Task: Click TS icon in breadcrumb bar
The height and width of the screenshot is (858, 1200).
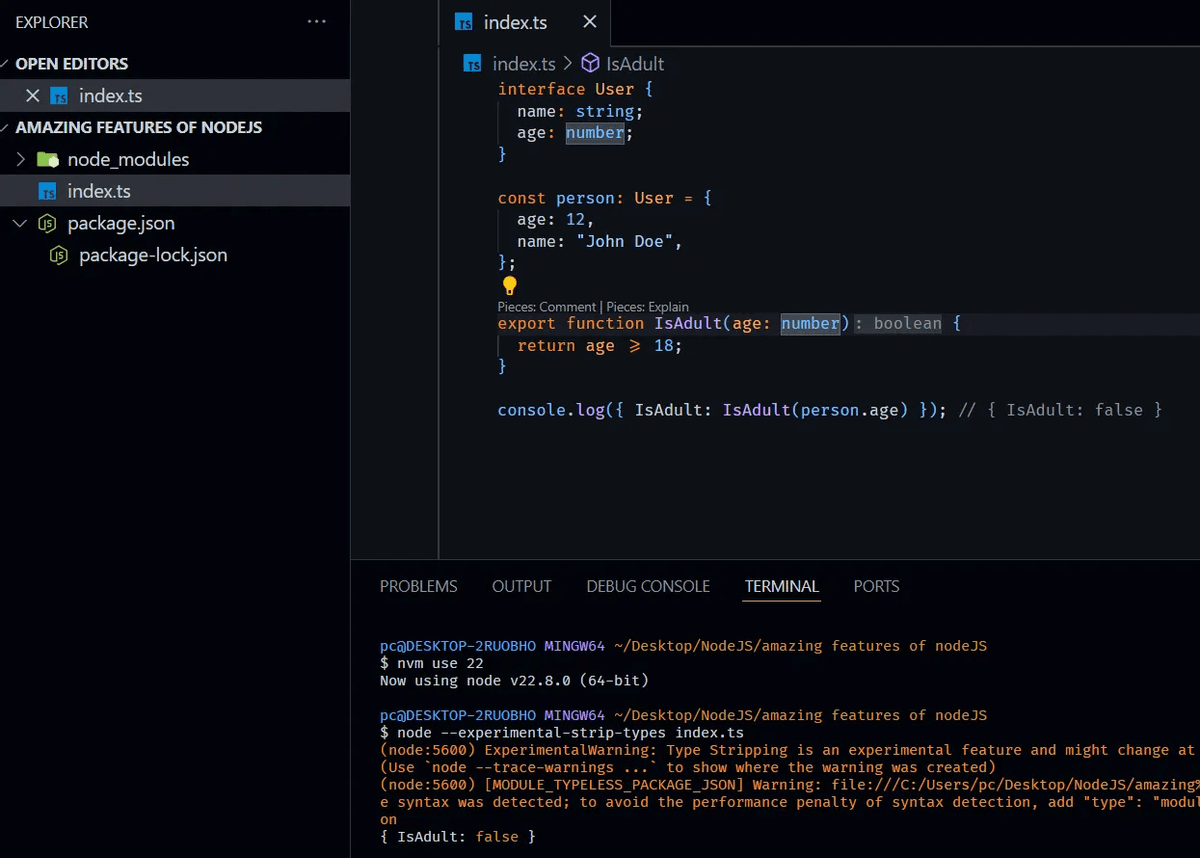Action: 473,63
